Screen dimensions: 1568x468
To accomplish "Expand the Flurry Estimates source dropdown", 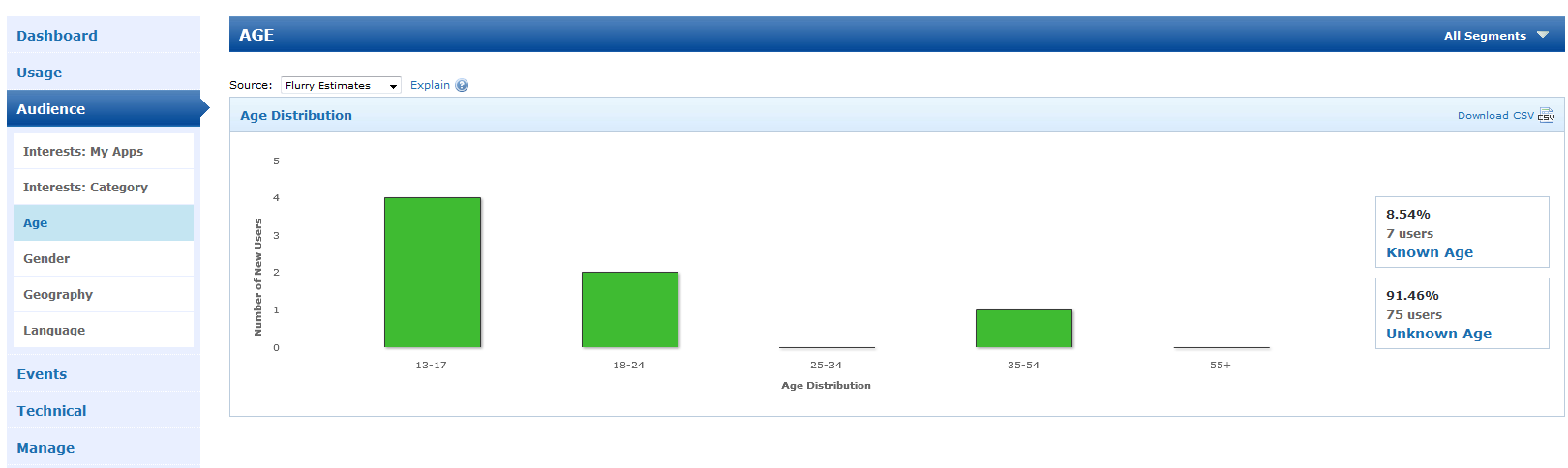I will pos(341,85).
